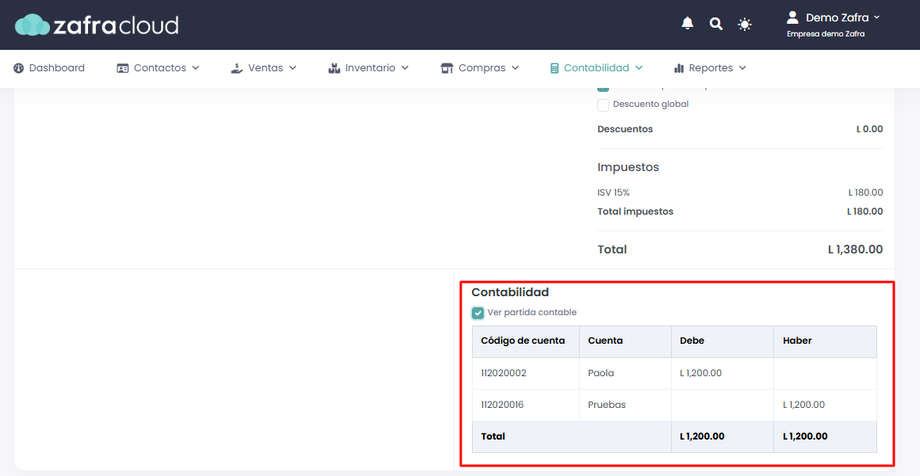Click Total impuestos label
The height and width of the screenshot is (476, 920).
(x=635, y=212)
